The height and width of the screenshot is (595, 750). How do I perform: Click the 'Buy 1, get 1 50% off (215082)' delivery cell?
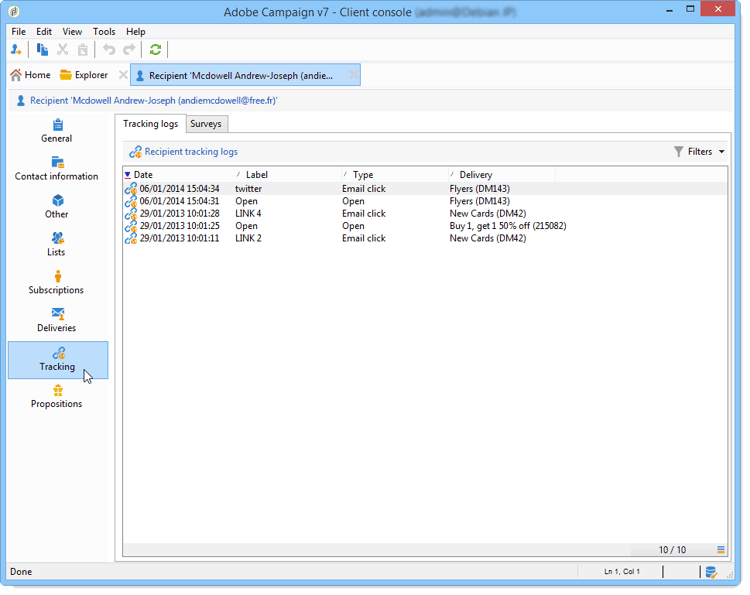point(507,226)
